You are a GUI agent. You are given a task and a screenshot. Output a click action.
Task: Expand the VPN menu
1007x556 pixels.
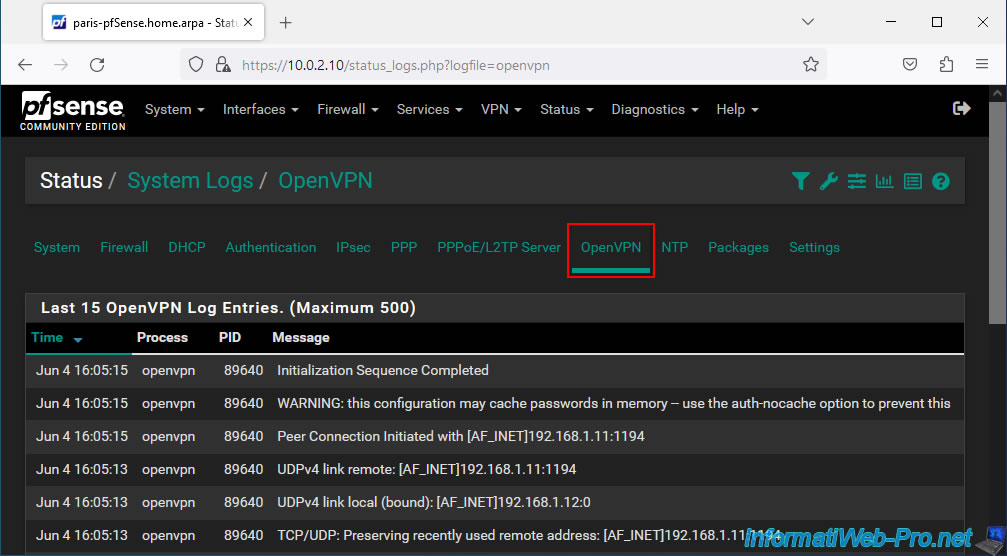[502, 110]
